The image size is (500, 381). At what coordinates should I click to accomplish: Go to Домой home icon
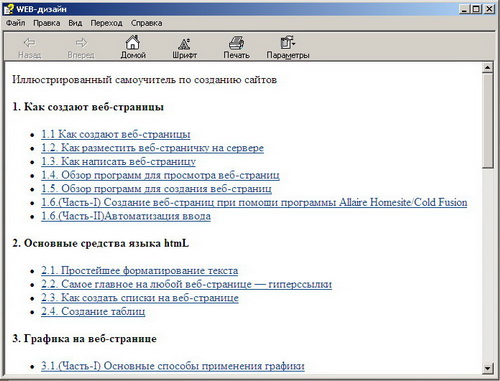point(133,43)
